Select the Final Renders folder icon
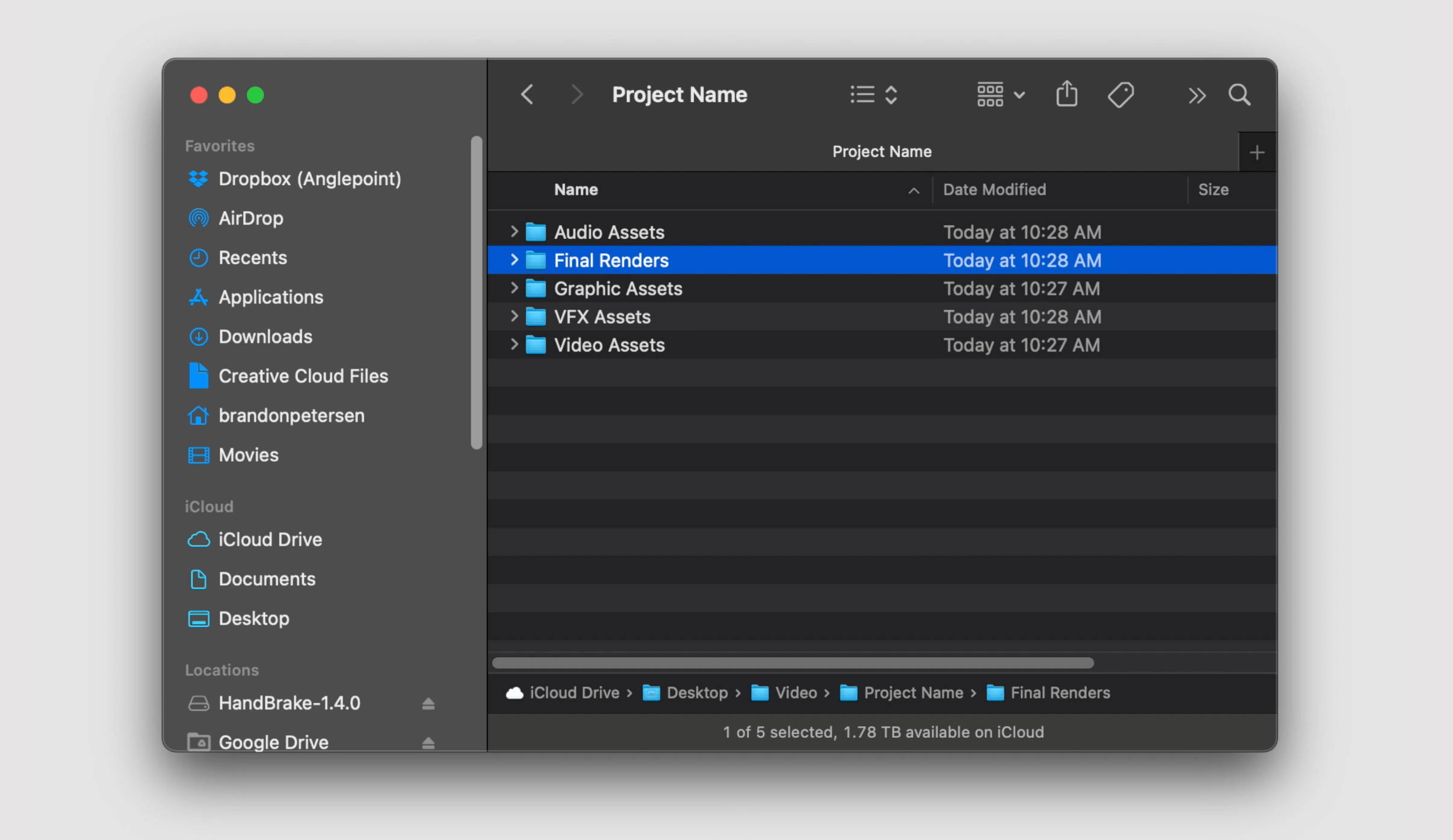This screenshot has height=840, width=1453. coord(536,260)
